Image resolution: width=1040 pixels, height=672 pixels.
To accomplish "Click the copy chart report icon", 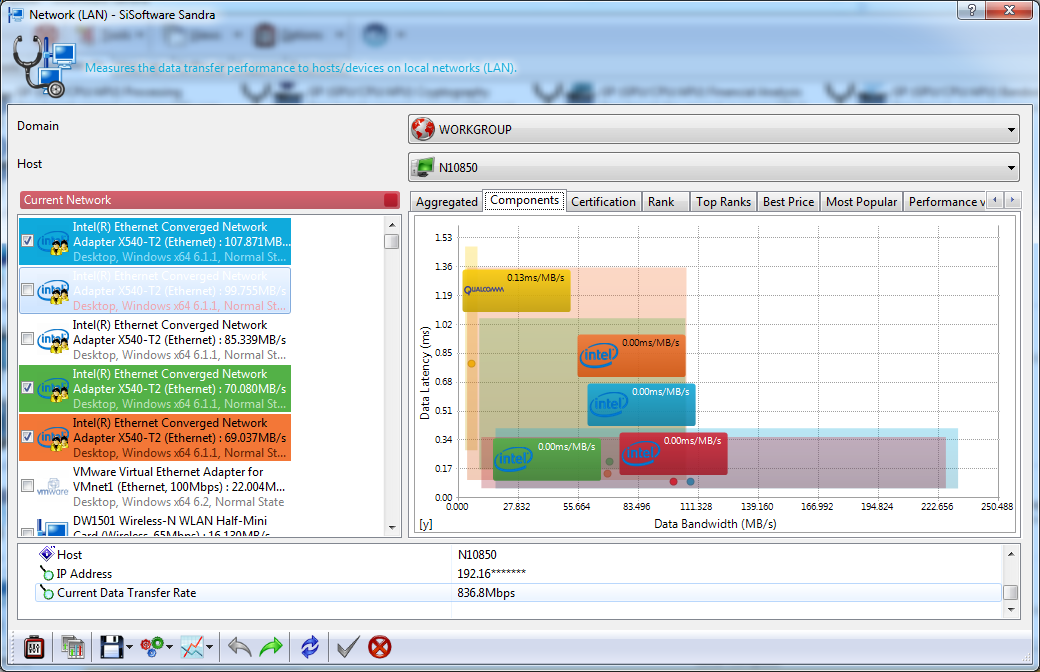I will [72, 647].
